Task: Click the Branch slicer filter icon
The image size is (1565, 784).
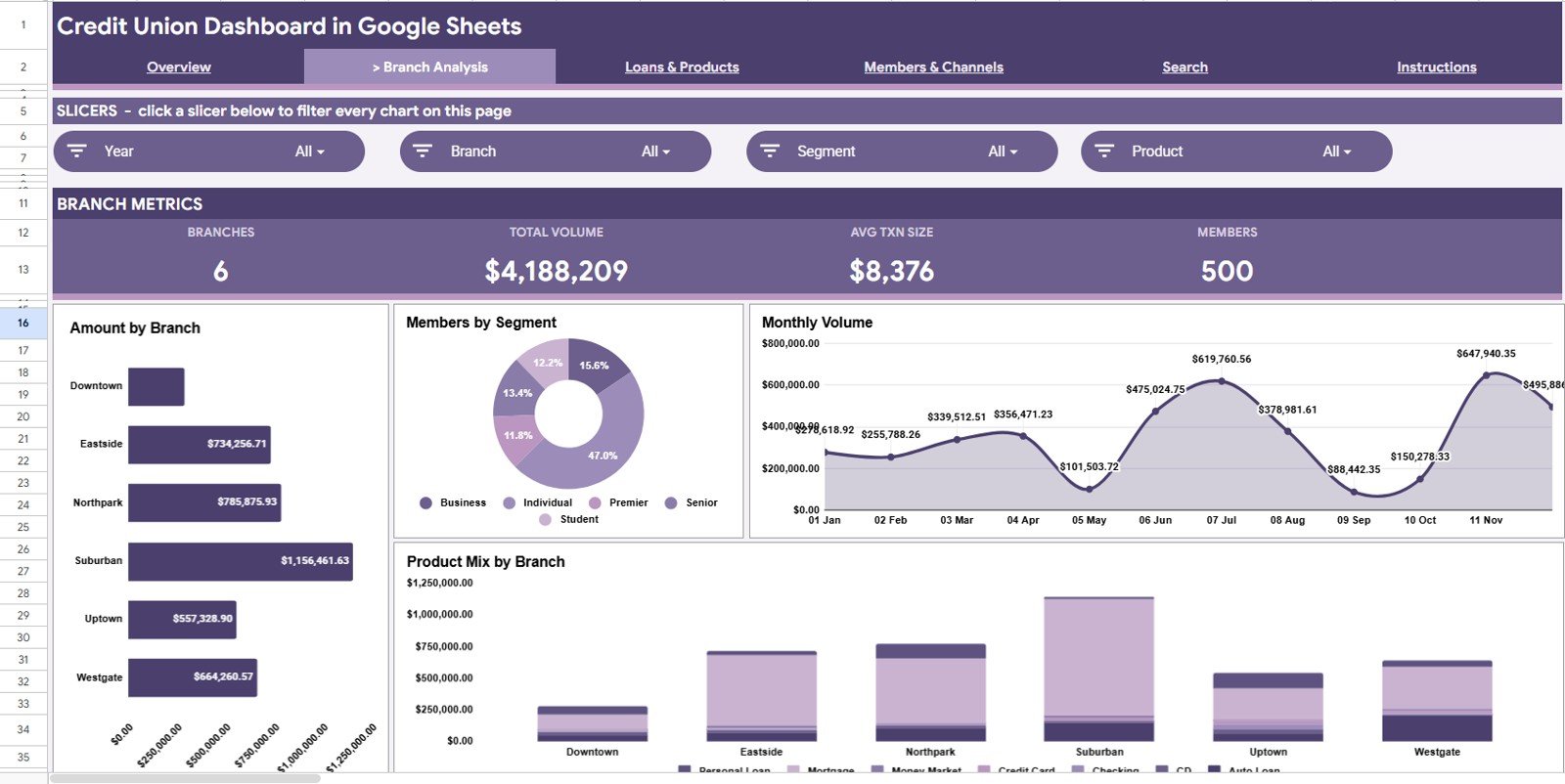Action: click(x=423, y=152)
